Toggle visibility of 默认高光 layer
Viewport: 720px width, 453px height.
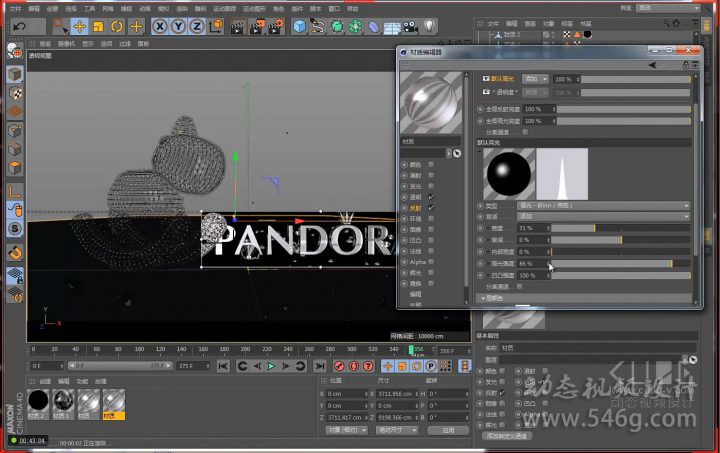pyautogui.click(x=486, y=79)
